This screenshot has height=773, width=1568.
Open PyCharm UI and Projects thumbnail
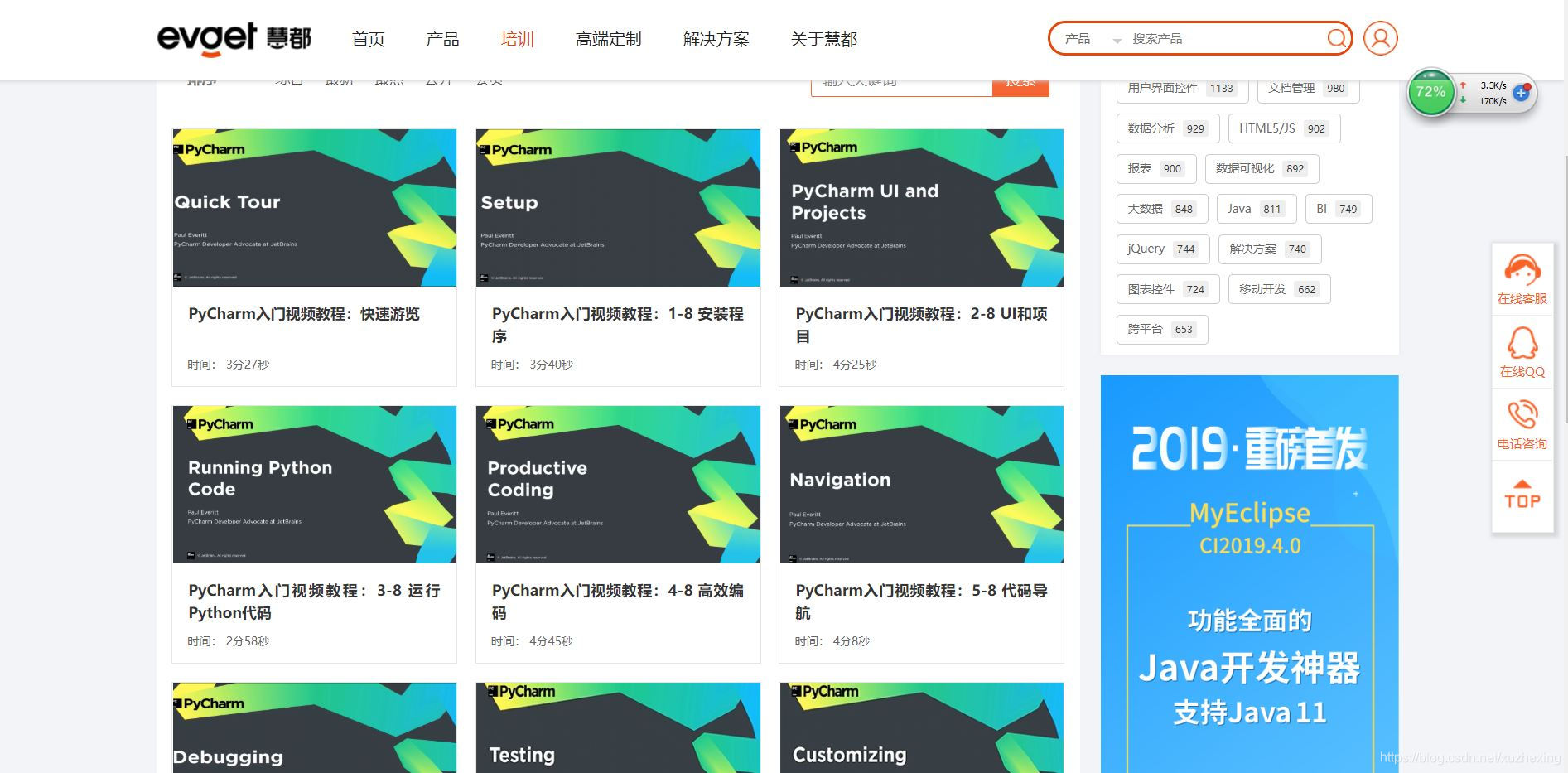[x=922, y=207]
